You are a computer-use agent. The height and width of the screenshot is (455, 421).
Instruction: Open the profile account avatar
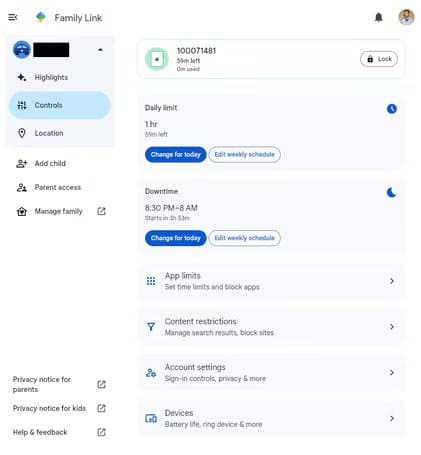click(406, 17)
